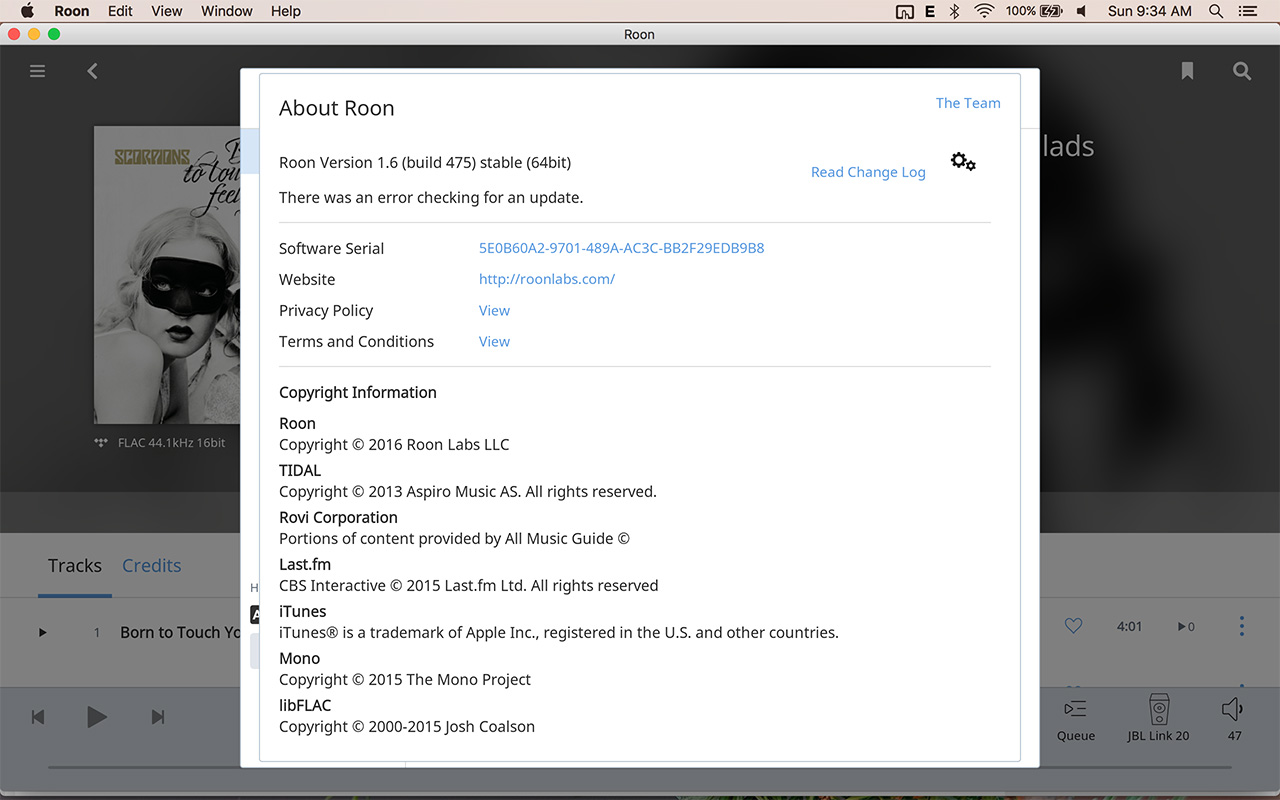The image size is (1280, 800).
Task: Open the Window menu
Action: click(227, 11)
